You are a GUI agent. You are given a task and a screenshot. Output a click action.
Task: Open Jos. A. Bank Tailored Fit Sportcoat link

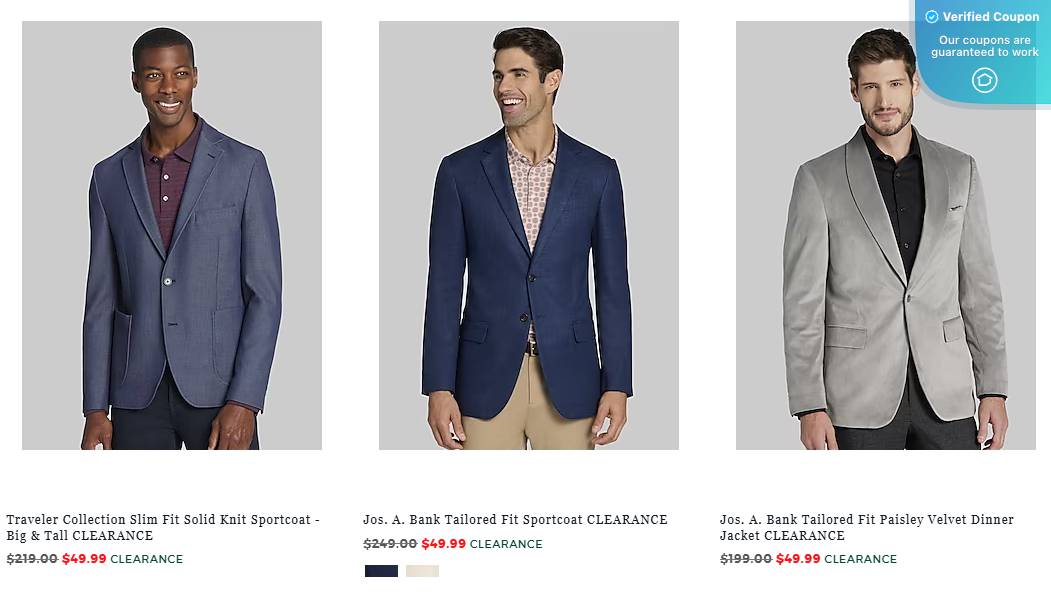click(x=515, y=520)
